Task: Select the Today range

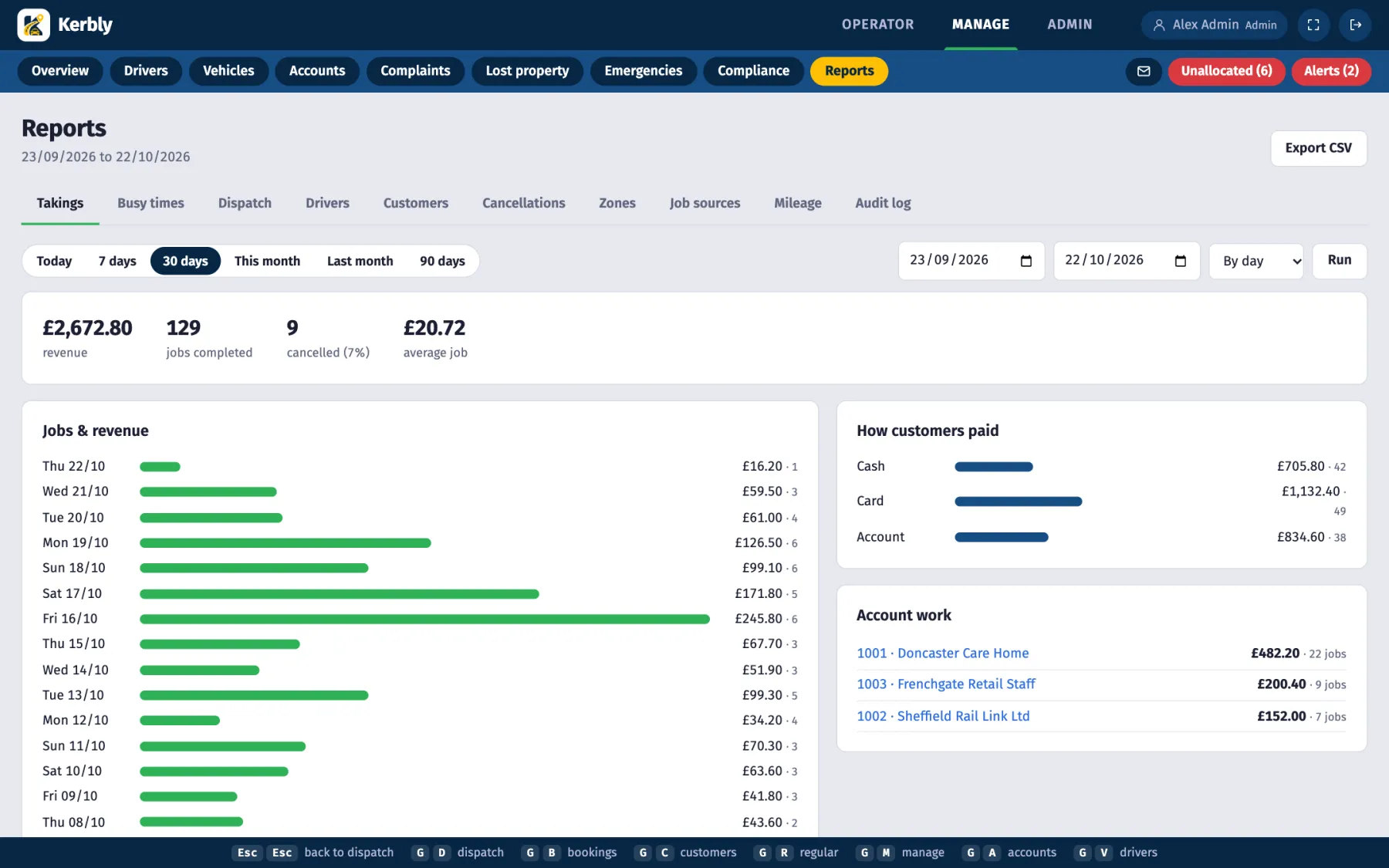Action: point(54,261)
